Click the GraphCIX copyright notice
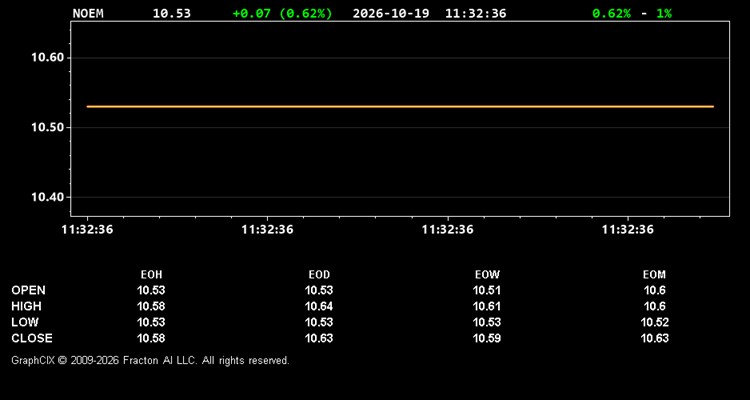750x400 pixels. (x=150, y=360)
